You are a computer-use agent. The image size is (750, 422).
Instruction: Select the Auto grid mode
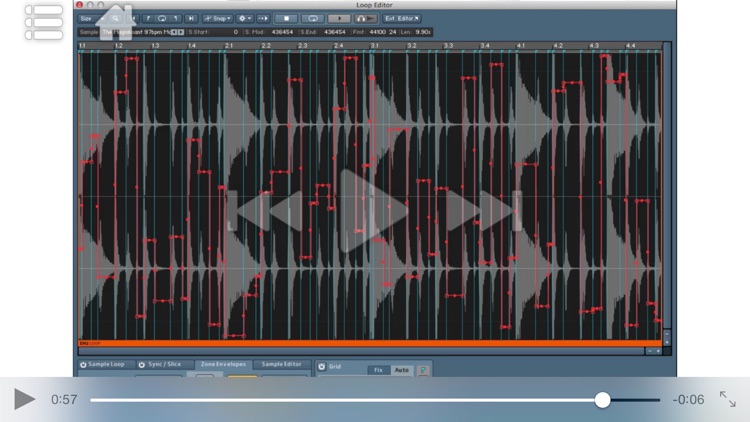pos(402,370)
